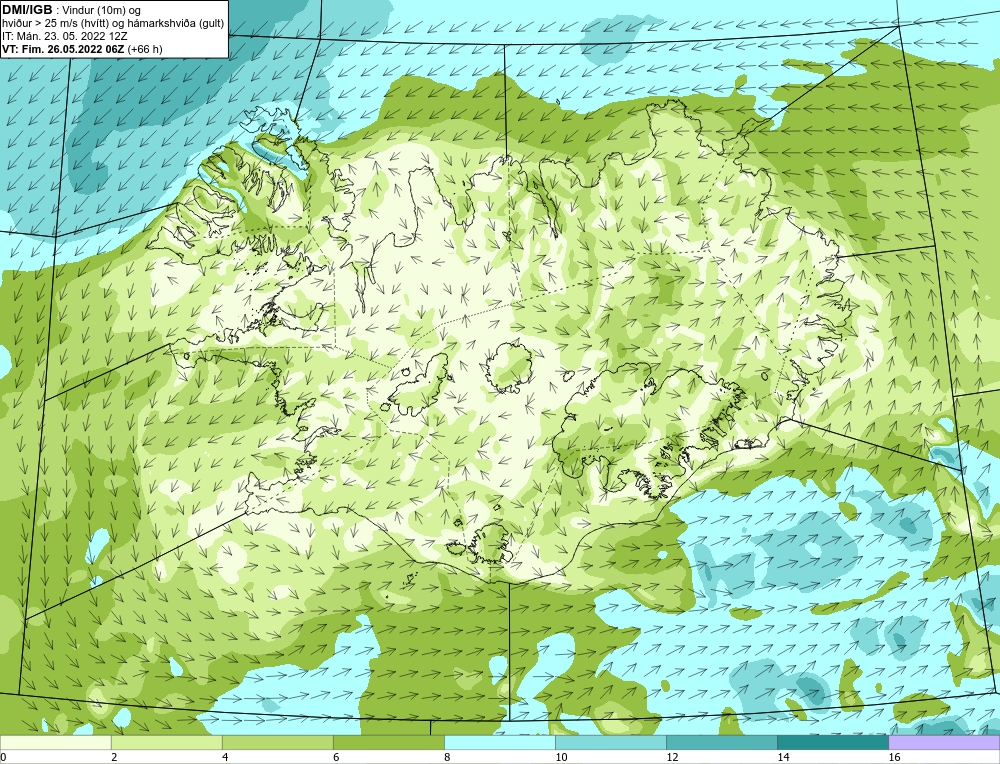Click the legend label '2'
The height and width of the screenshot is (764, 1000).
point(114,757)
